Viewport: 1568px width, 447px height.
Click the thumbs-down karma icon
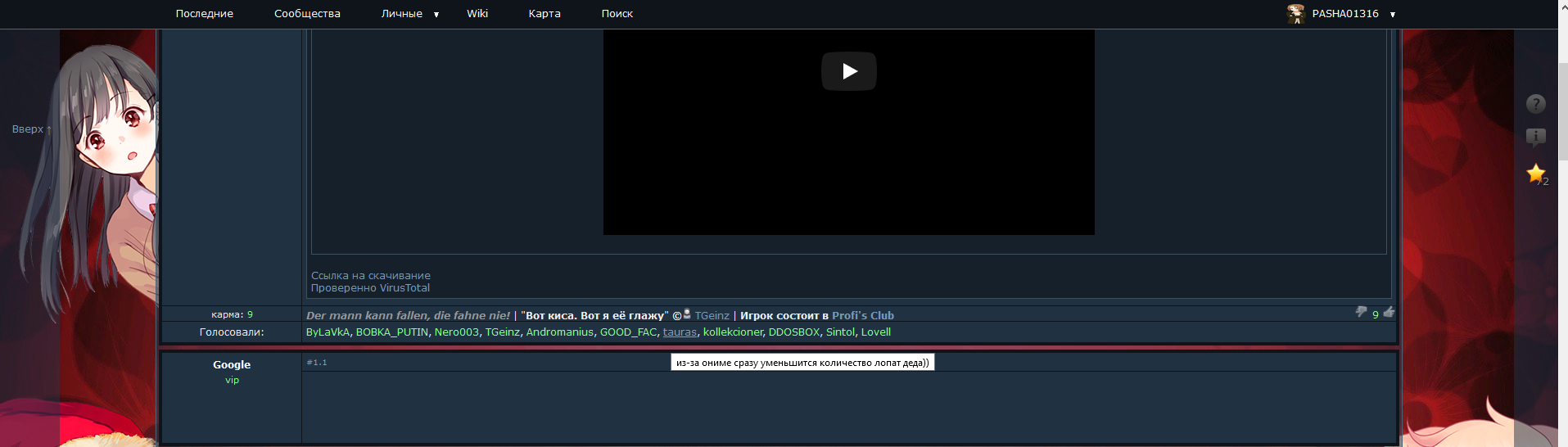click(x=1361, y=312)
